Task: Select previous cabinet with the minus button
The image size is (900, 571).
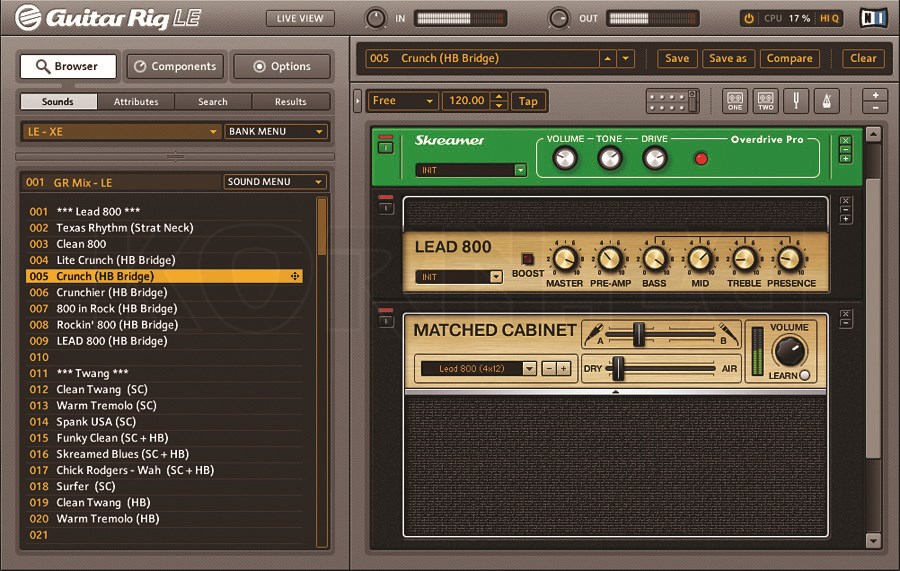Action: coord(549,368)
